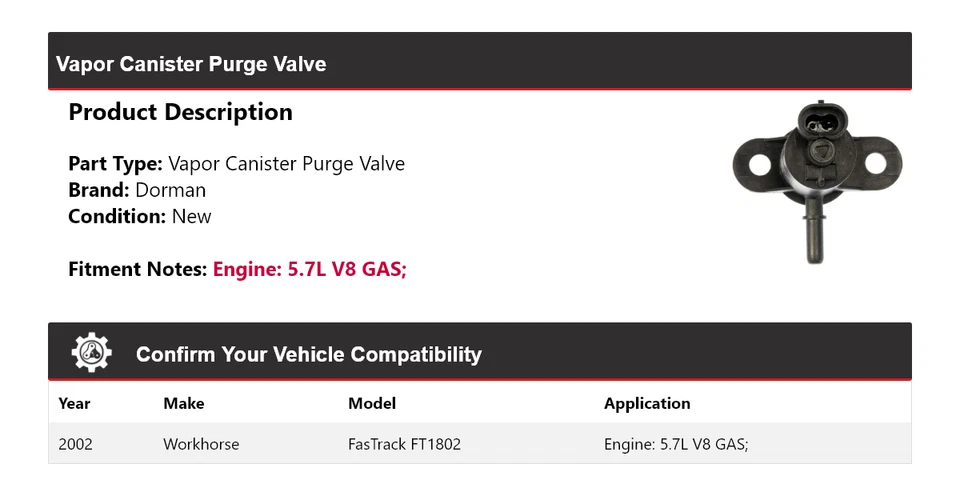Click the gear compatibility icon
This screenshot has width=960, height=496.
pyautogui.click(x=92, y=354)
